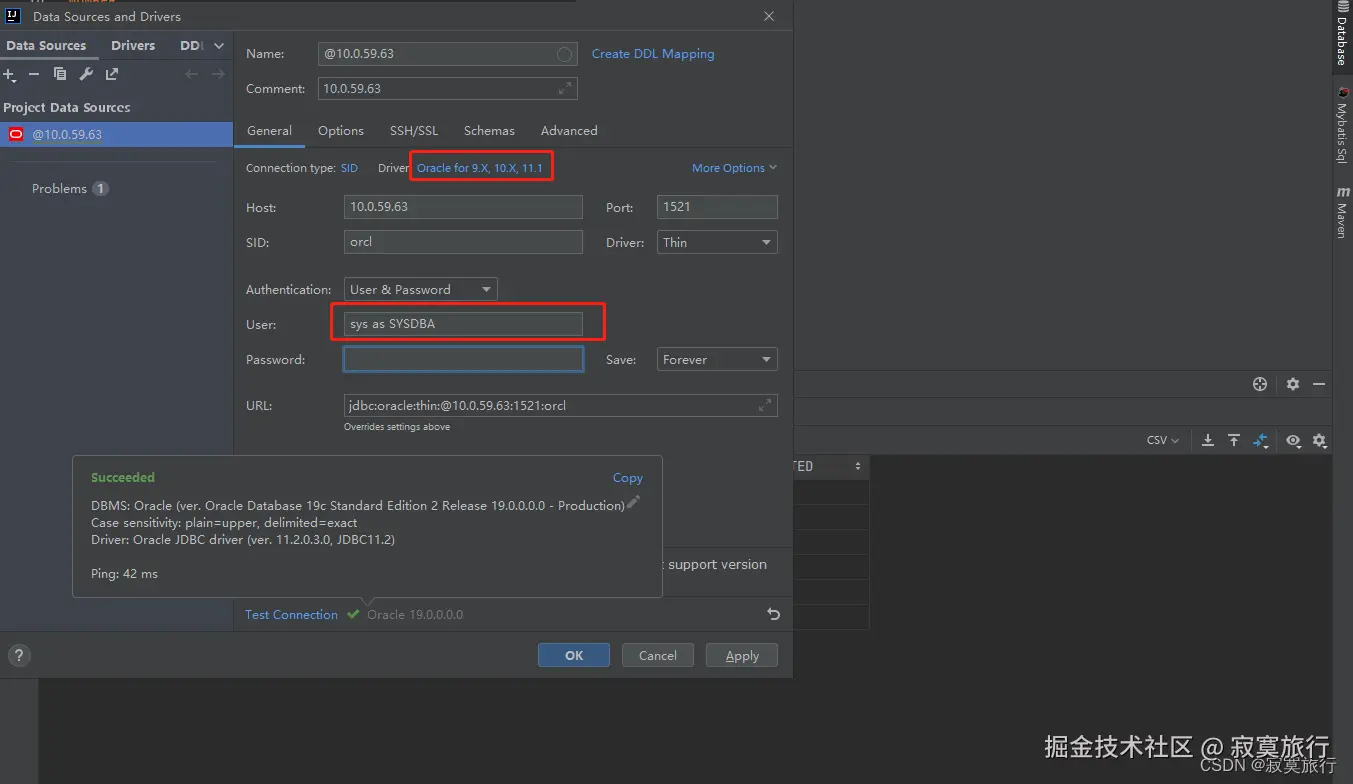
Task: Open the SSH/SSL tab
Action: (x=414, y=131)
